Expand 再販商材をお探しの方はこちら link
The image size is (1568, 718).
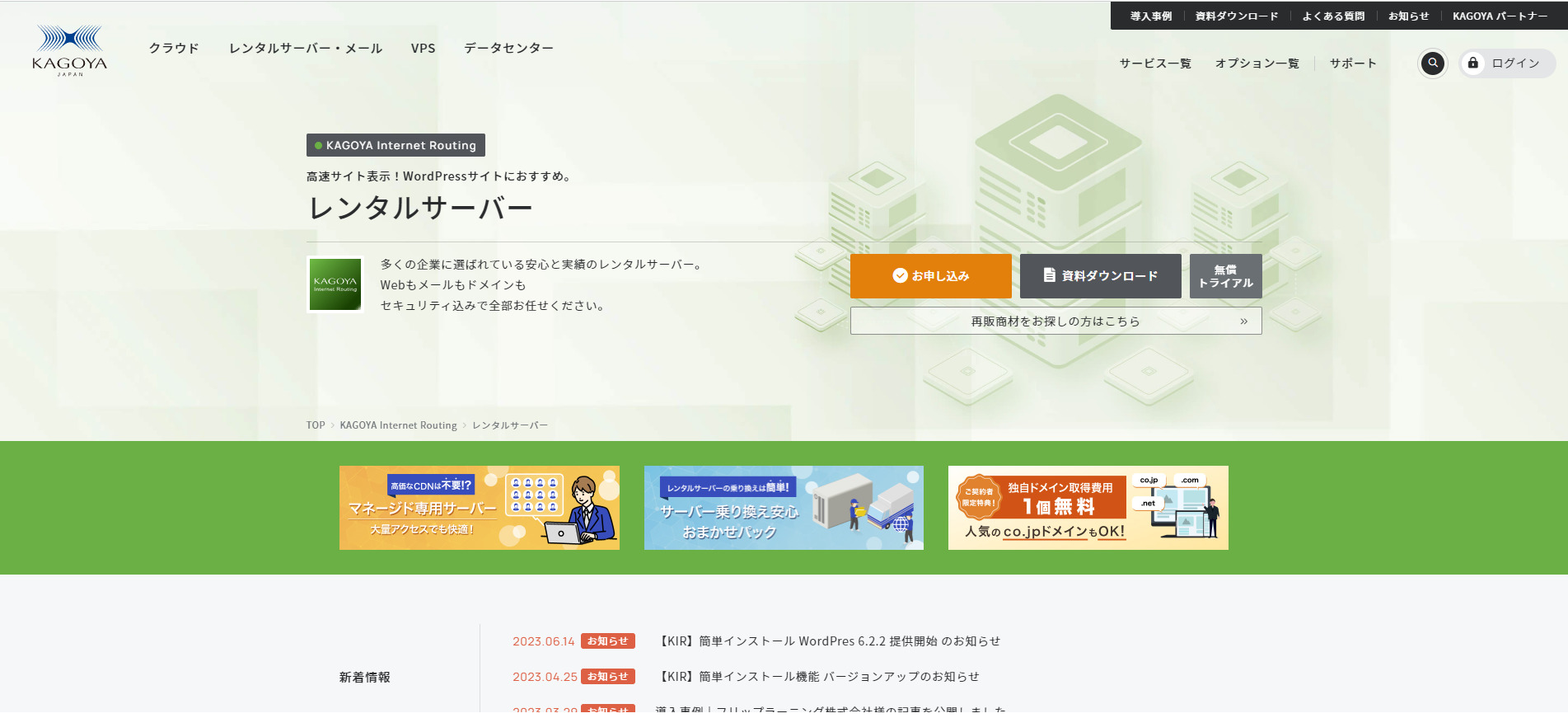(1056, 321)
